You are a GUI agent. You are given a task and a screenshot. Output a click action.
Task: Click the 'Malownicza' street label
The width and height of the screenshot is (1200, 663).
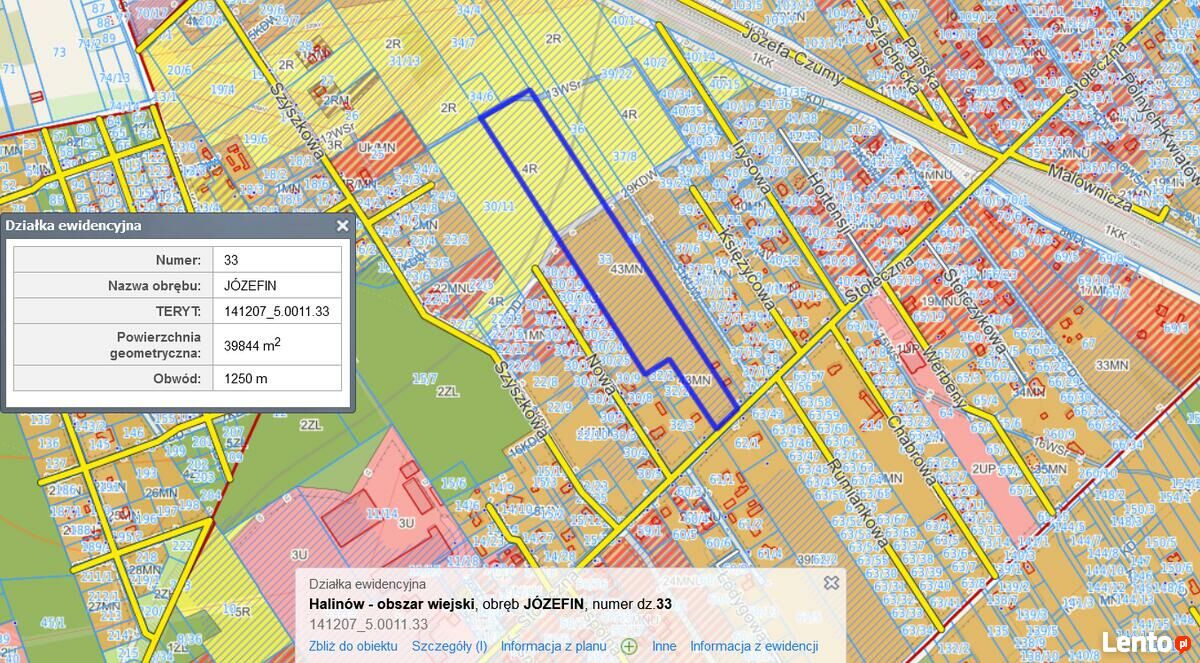click(1092, 187)
